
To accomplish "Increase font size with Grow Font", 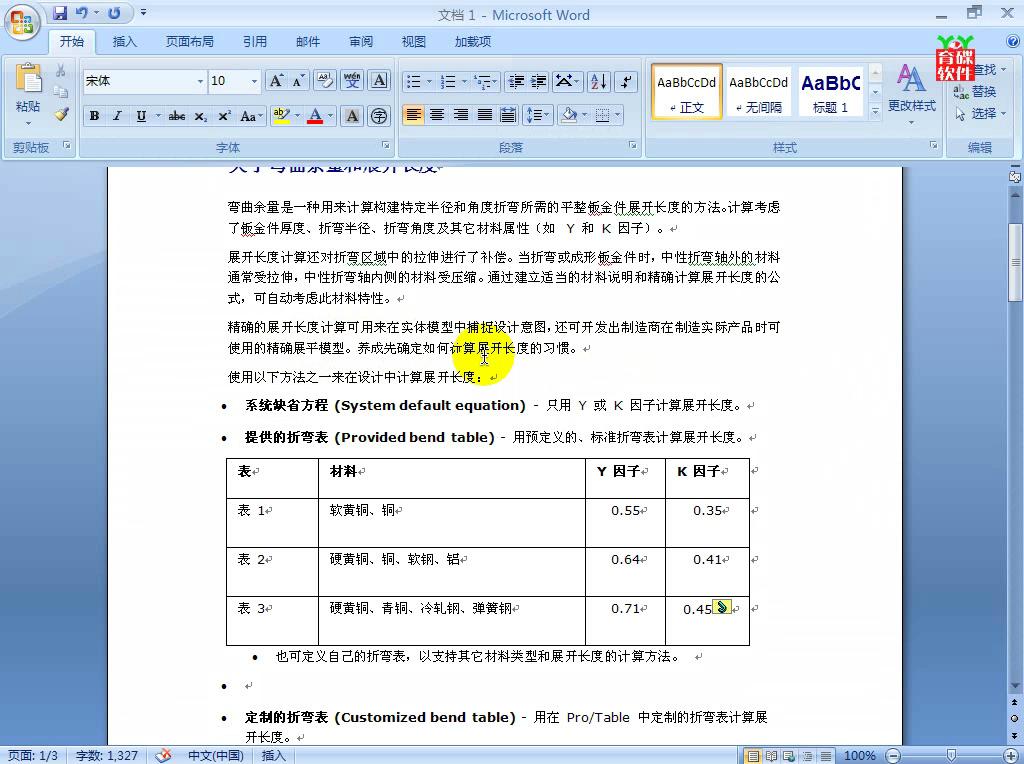I will [x=276, y=81].
